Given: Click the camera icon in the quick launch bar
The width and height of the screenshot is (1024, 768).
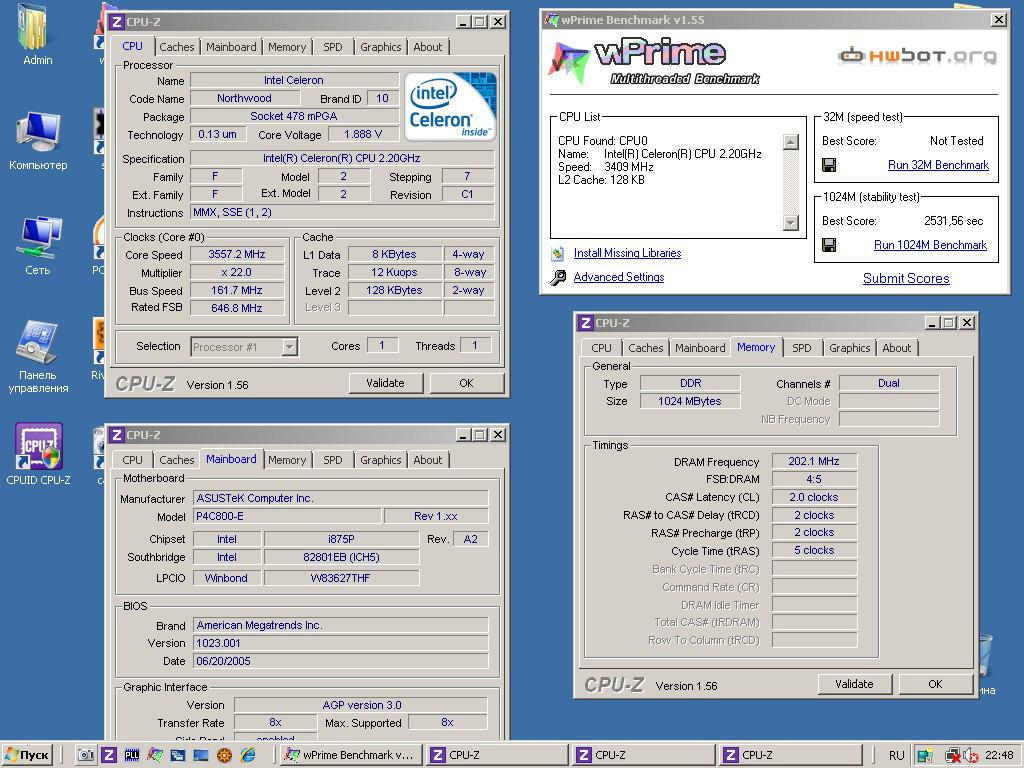Looking at the screenshot, I should (x=86, y=756).
